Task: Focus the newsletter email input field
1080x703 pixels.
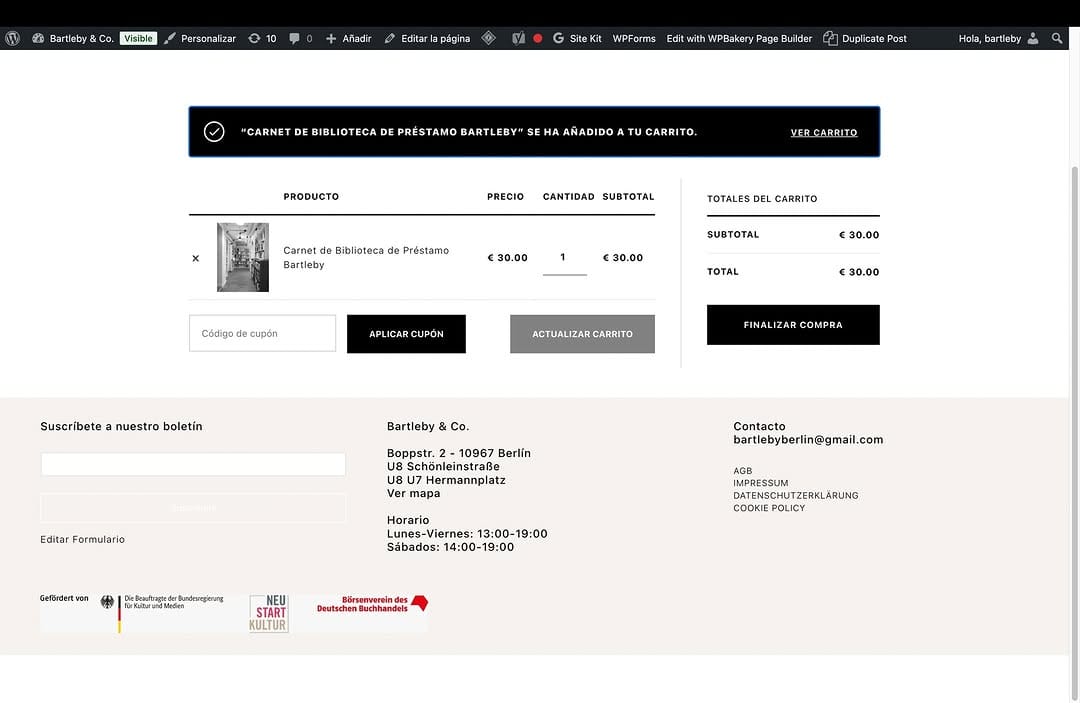Action: pyautogui.click(x=193, y=464)
